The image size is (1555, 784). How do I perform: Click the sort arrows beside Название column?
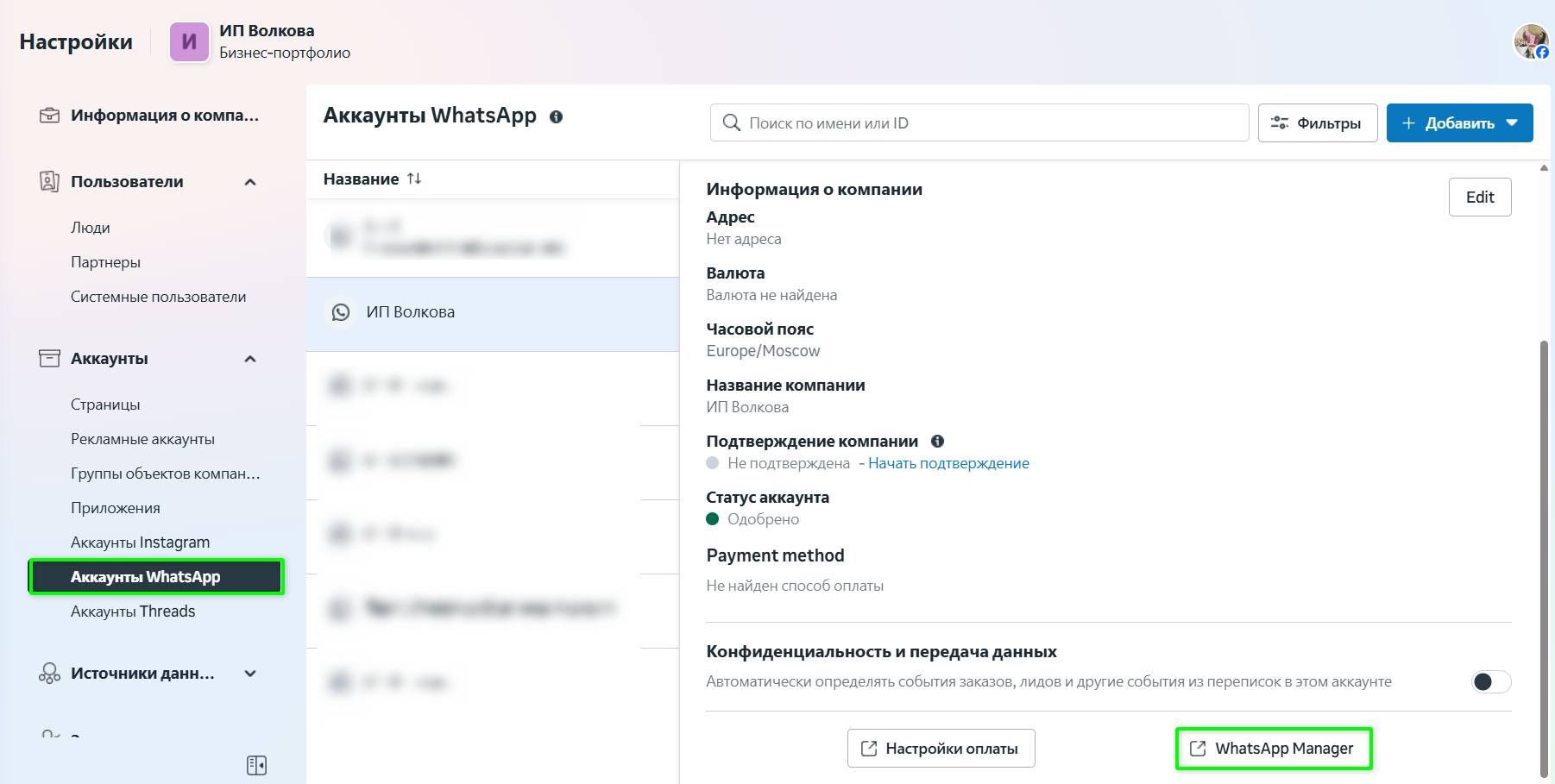[414, 179]
